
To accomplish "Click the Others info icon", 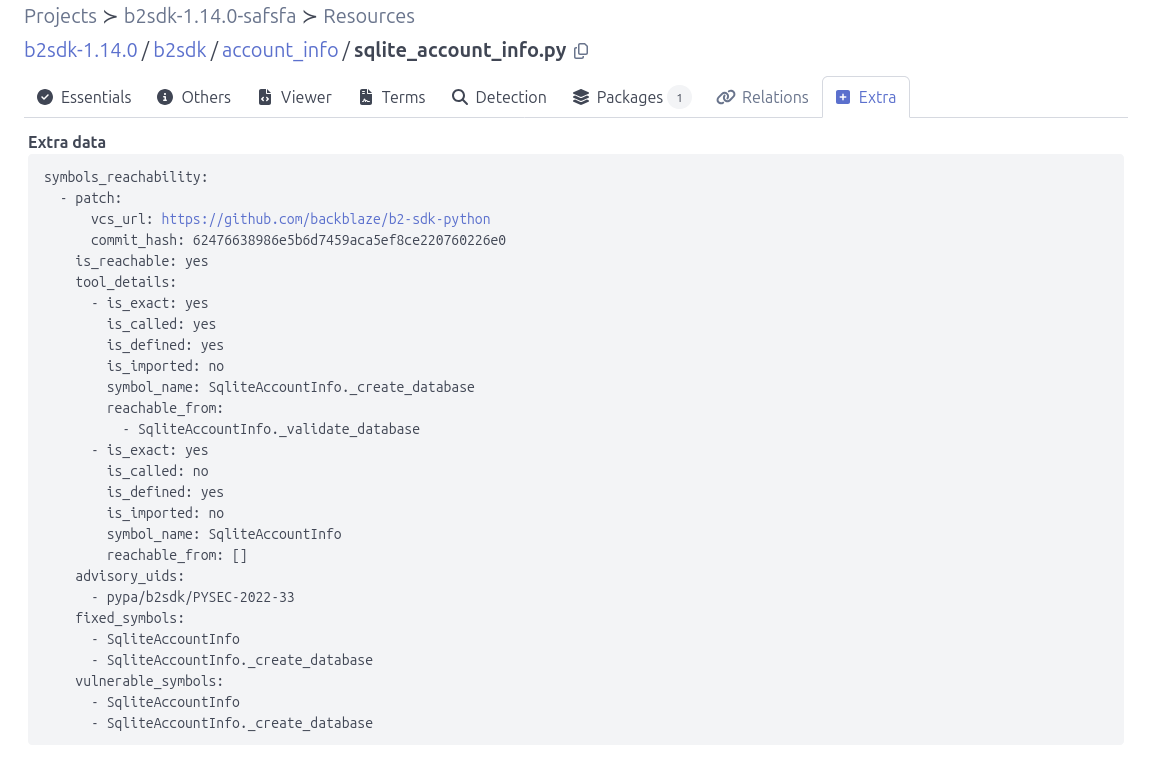I will coord(165,97).
